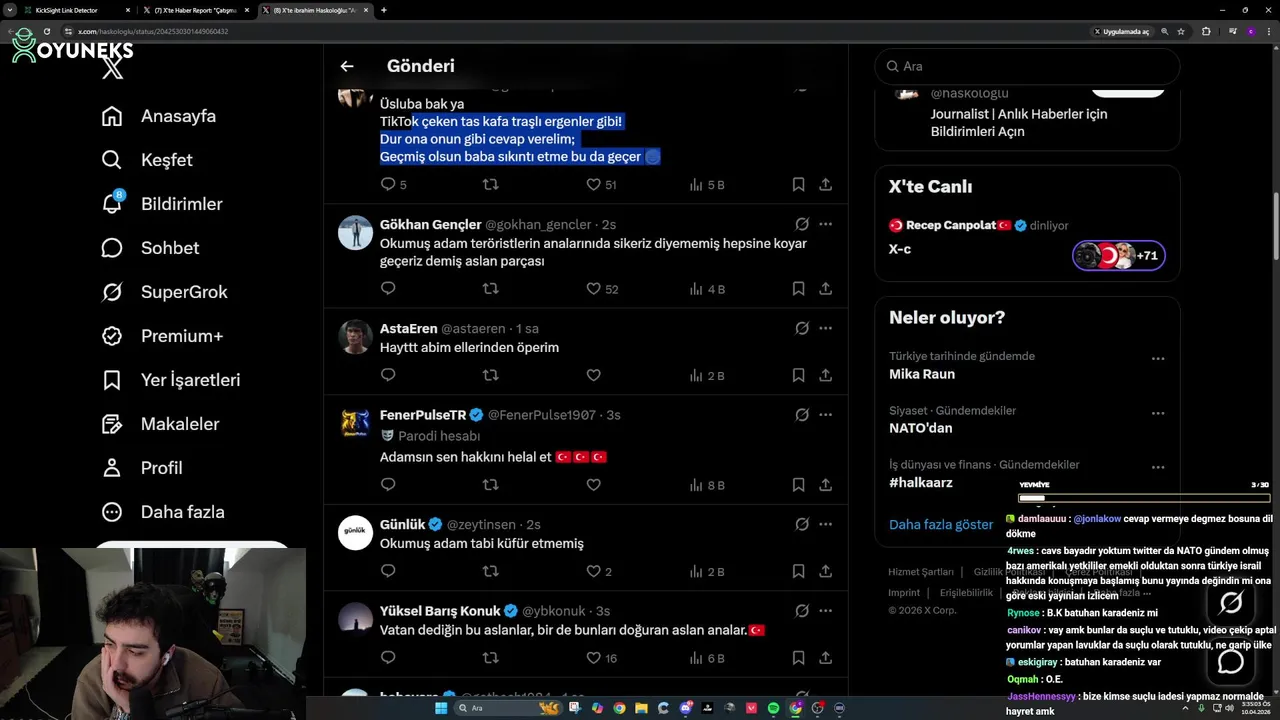Open Bildirimler notifications with badge

[x=162, y=204]
